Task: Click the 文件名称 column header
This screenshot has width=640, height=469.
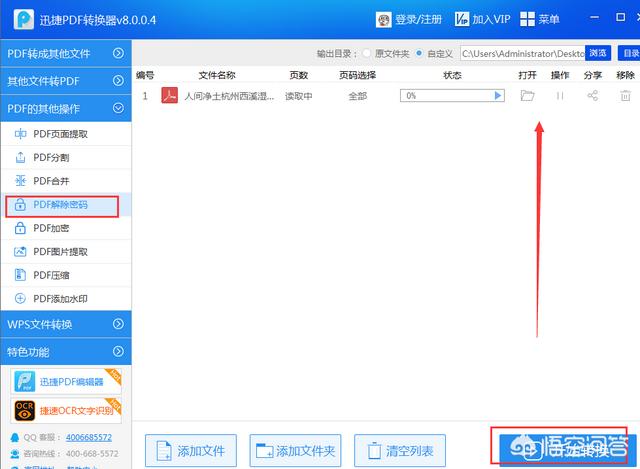Action: click(x=217, y=75)
